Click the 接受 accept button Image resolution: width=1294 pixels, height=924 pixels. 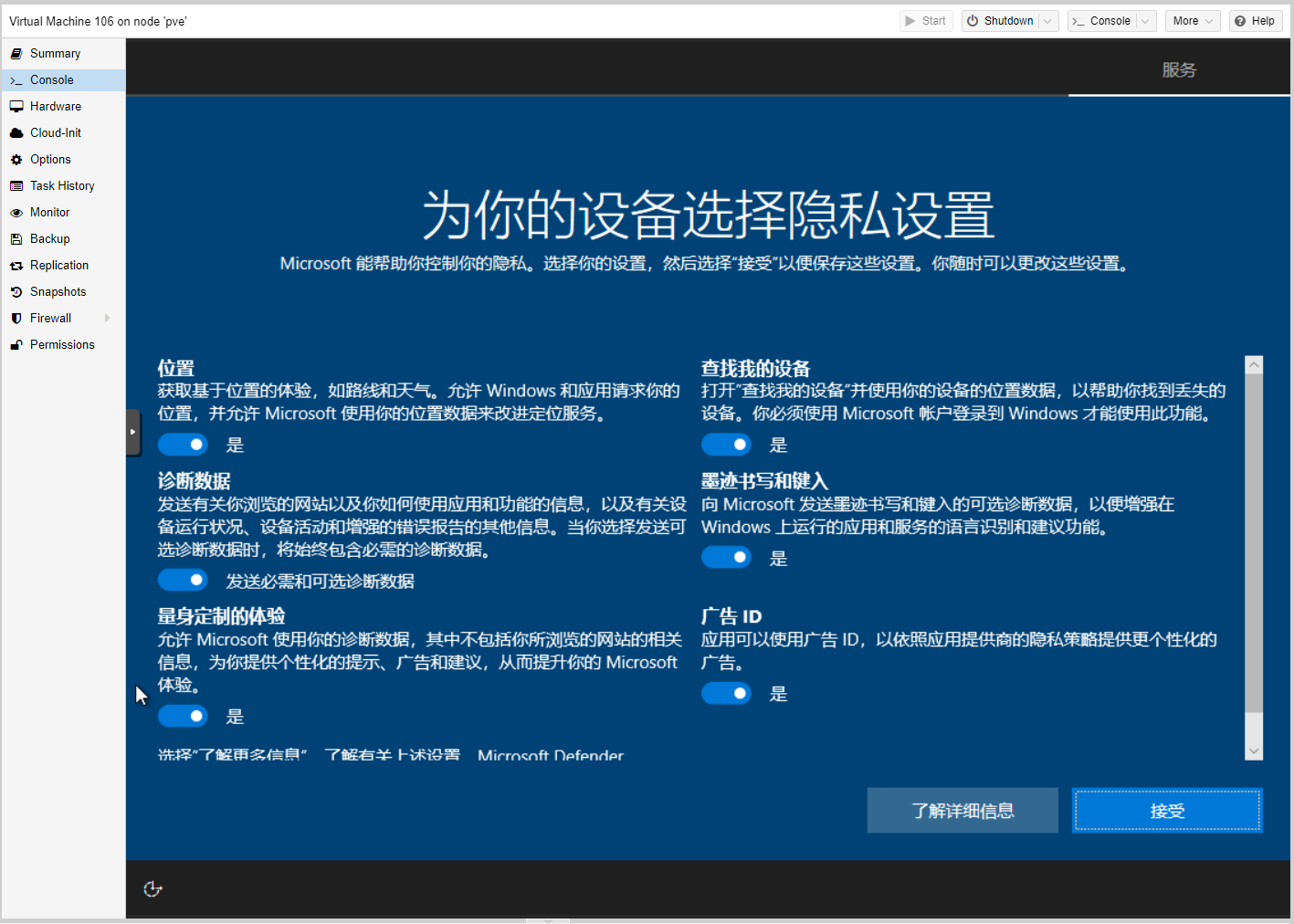[x=1167, y=811]
